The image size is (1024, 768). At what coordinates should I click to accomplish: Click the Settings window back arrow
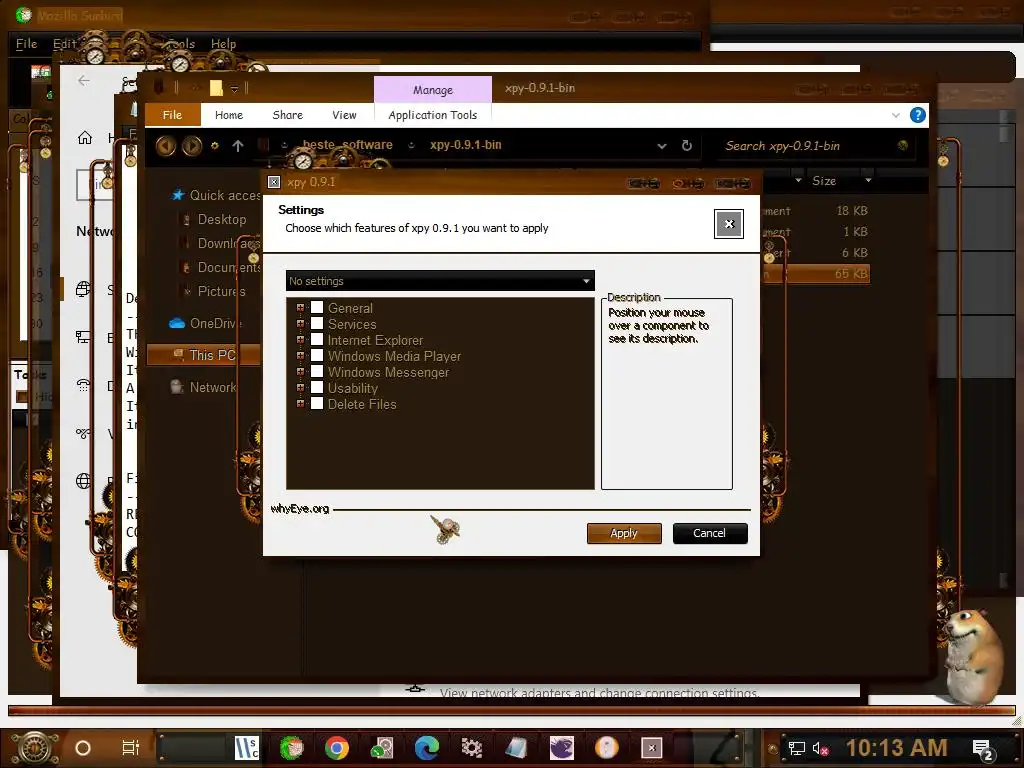(84, 80)
